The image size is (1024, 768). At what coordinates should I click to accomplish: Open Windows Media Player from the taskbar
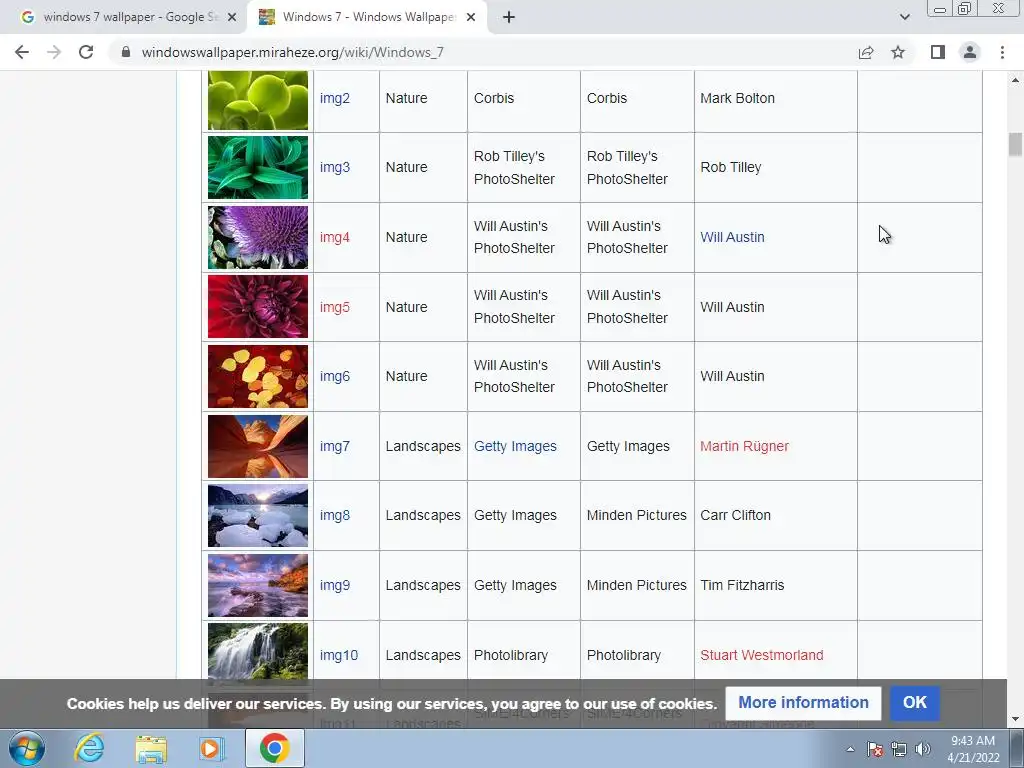tap(212, 748)
